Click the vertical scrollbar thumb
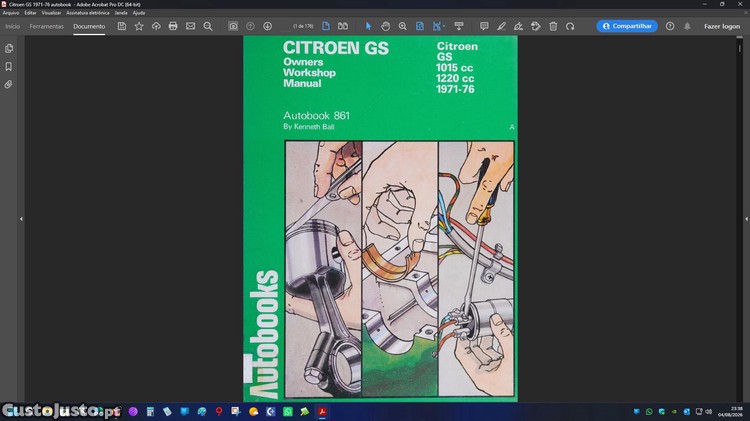Image resolution: width=750 pixels, height=421 pixels. (x=739, y=48)
